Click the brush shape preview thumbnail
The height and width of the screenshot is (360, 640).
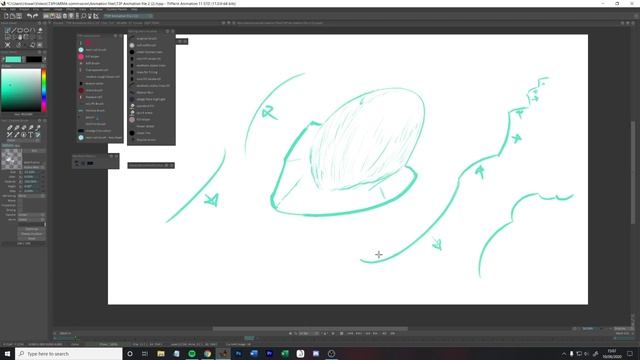[x=12, y=159]
